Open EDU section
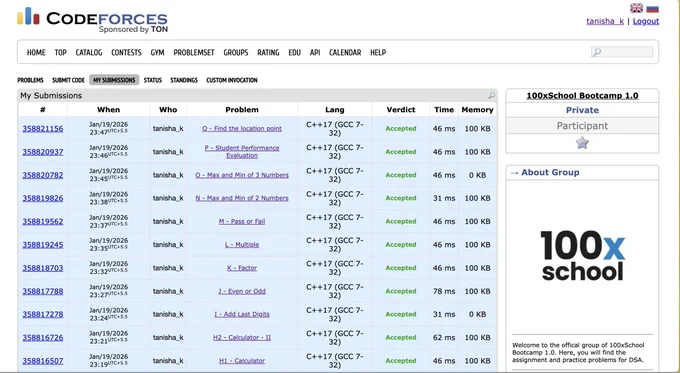The image size is (680, 373). [294, 52]
